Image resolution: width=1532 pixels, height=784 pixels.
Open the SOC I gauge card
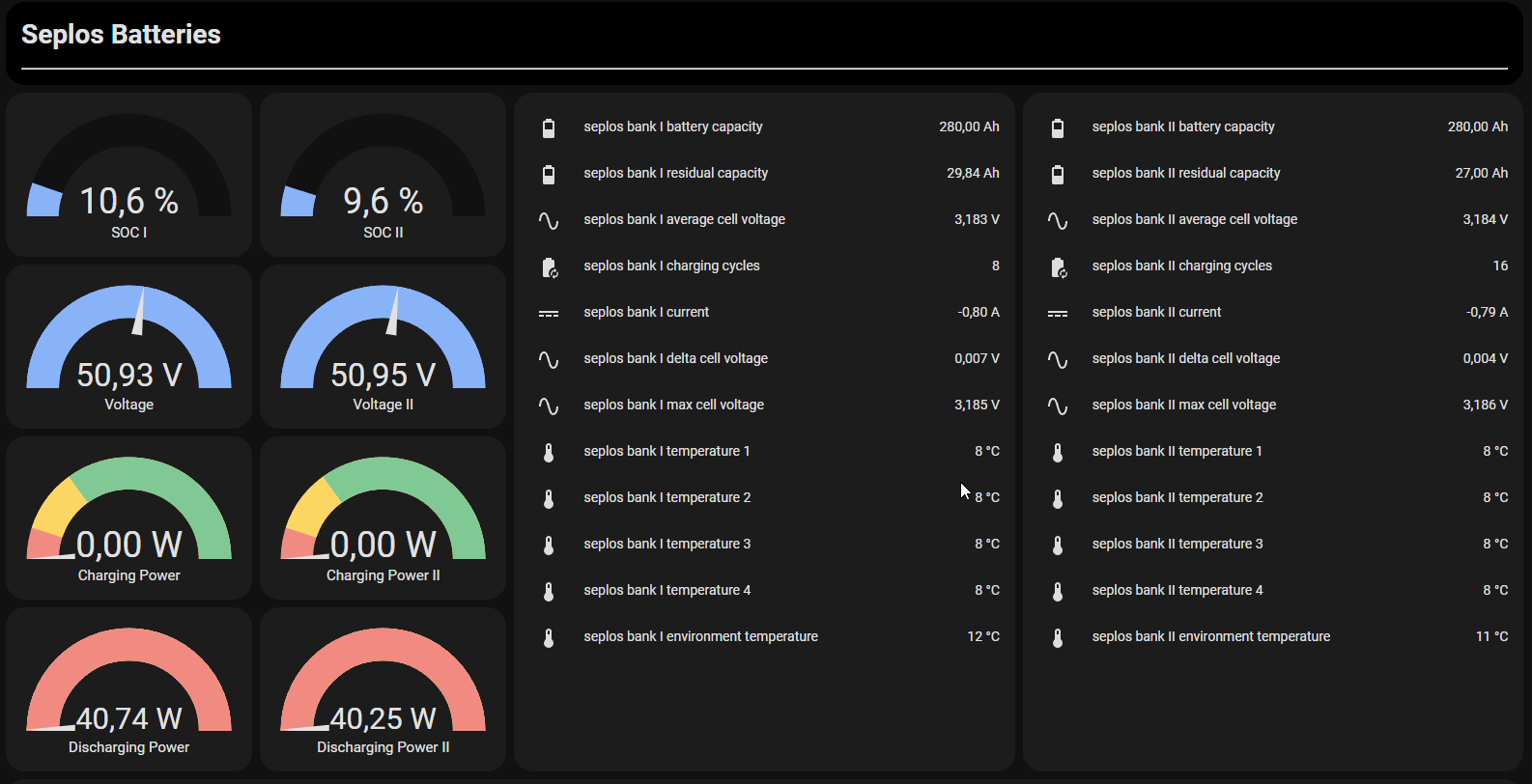(x=128, y=175)
